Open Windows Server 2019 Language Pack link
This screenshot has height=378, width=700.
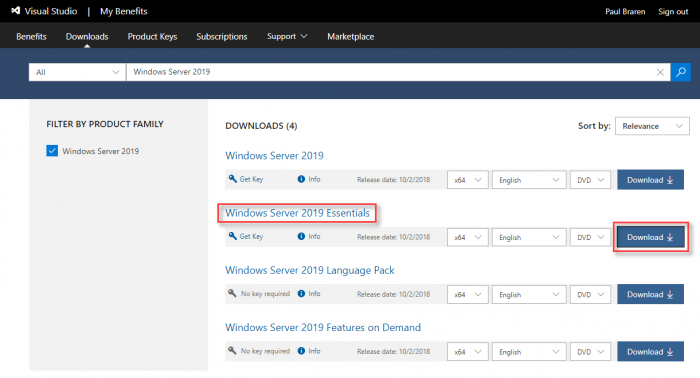pos(310,270)
